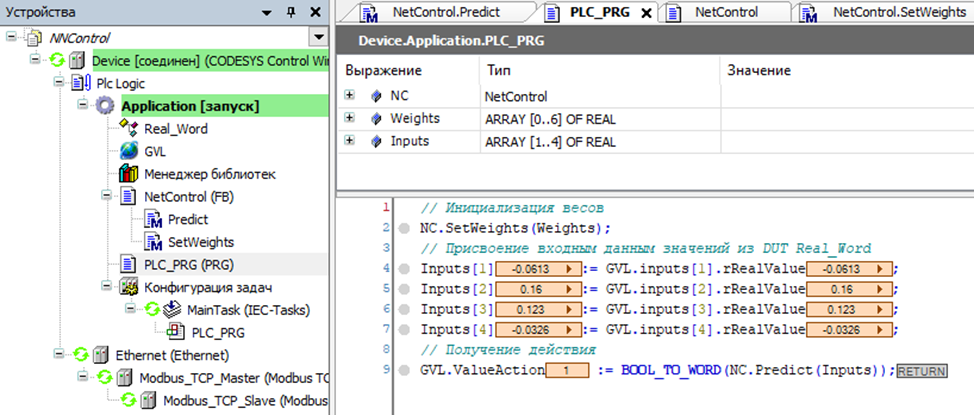
Task: Expand the NC variable row
Action: [350, 96]
